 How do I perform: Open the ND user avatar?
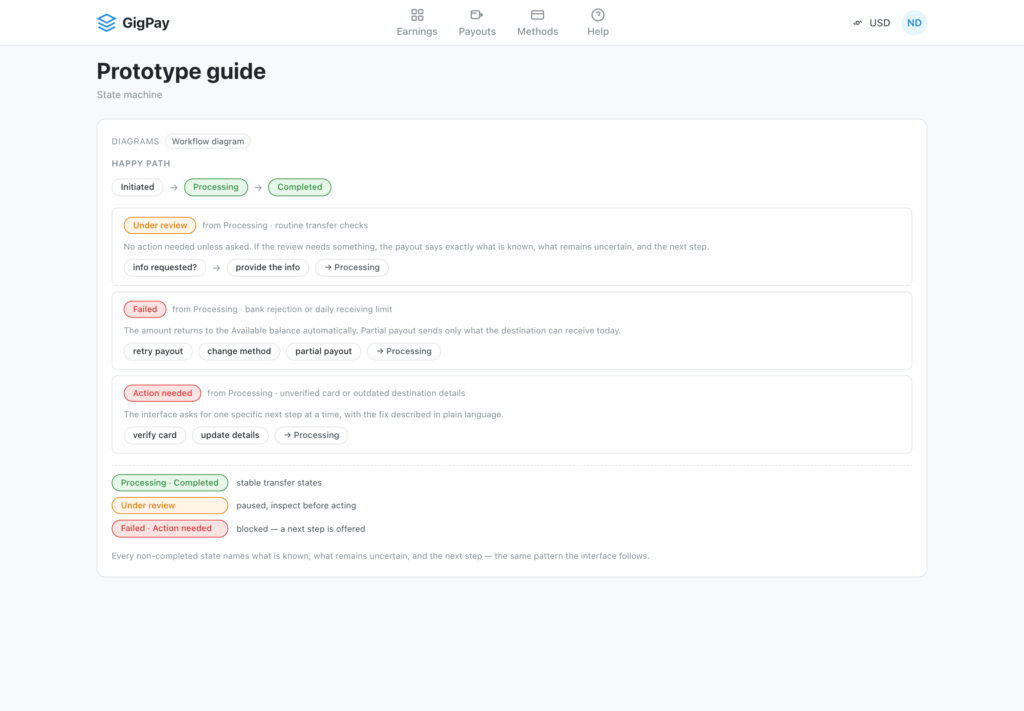pos(914,23)
